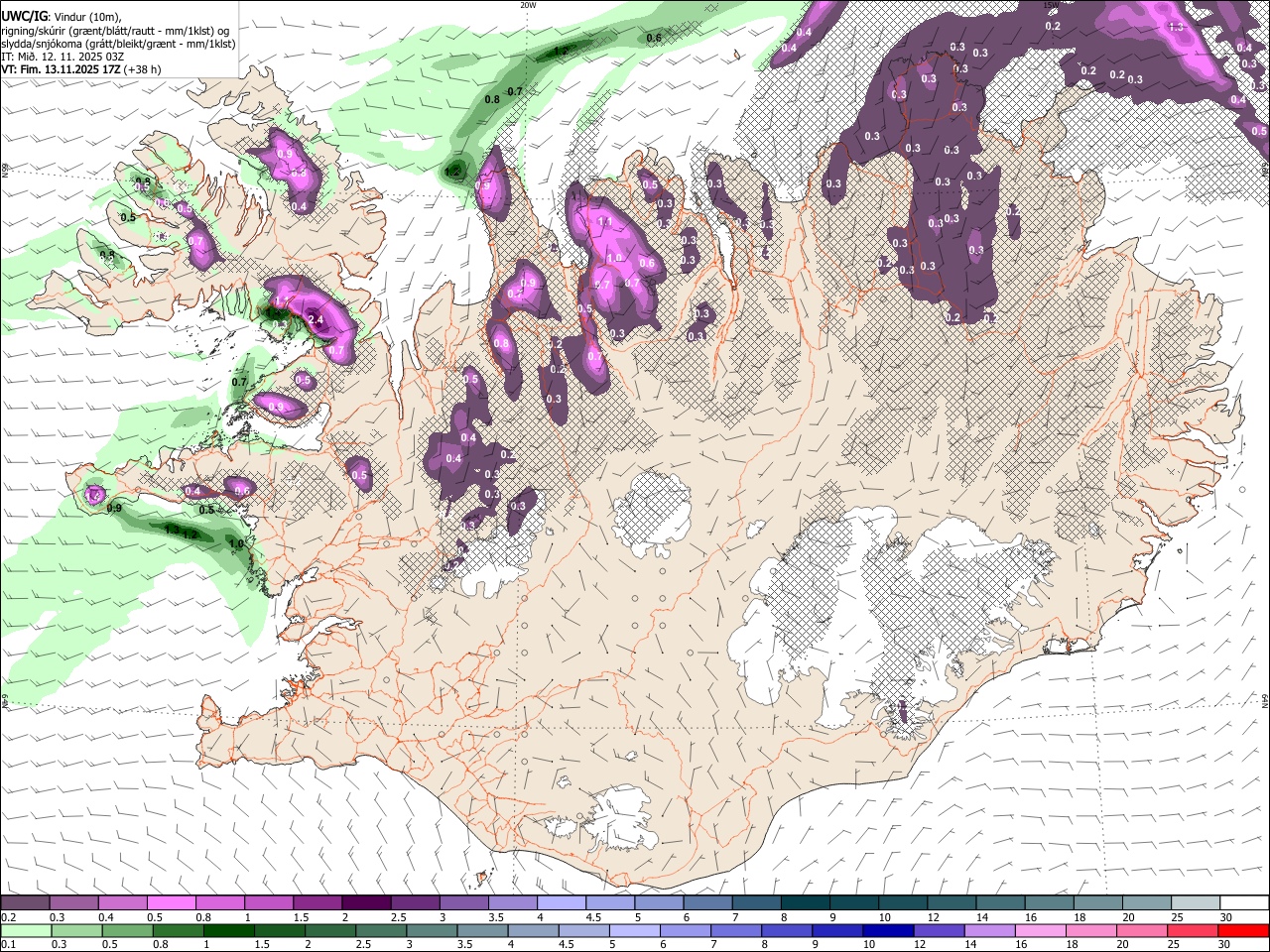
Task: Click the '0.2' label under upper legend row
Action: tap(8, 917)
